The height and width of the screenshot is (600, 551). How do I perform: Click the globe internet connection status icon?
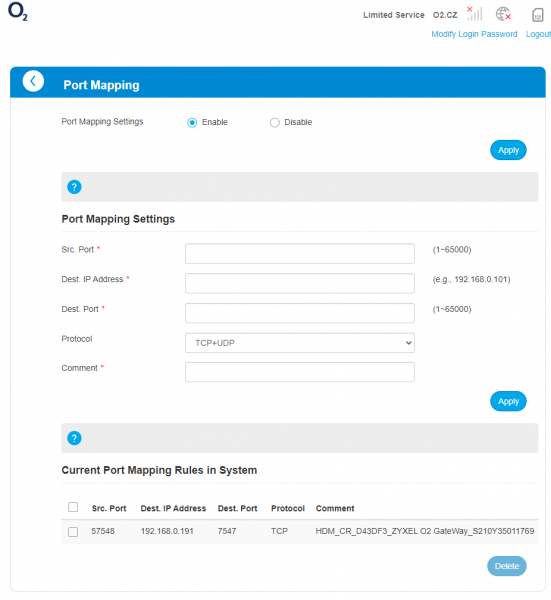[503, 14]
